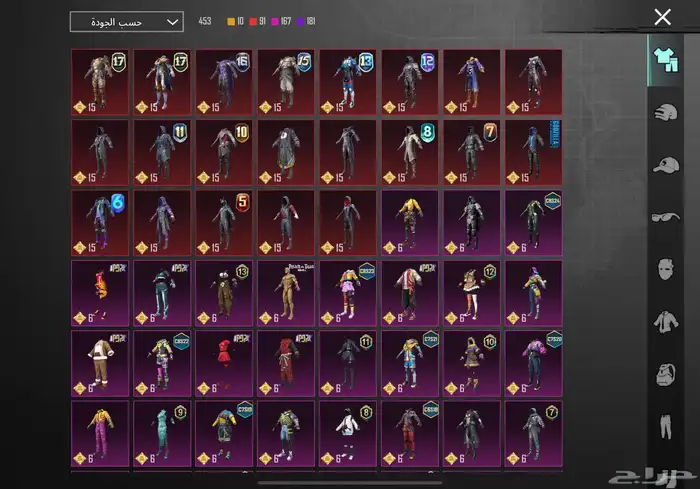Viewport: 700px width, 489px height.
Task: Select the first outfit with badge 17
Action: tap(100, 82)
